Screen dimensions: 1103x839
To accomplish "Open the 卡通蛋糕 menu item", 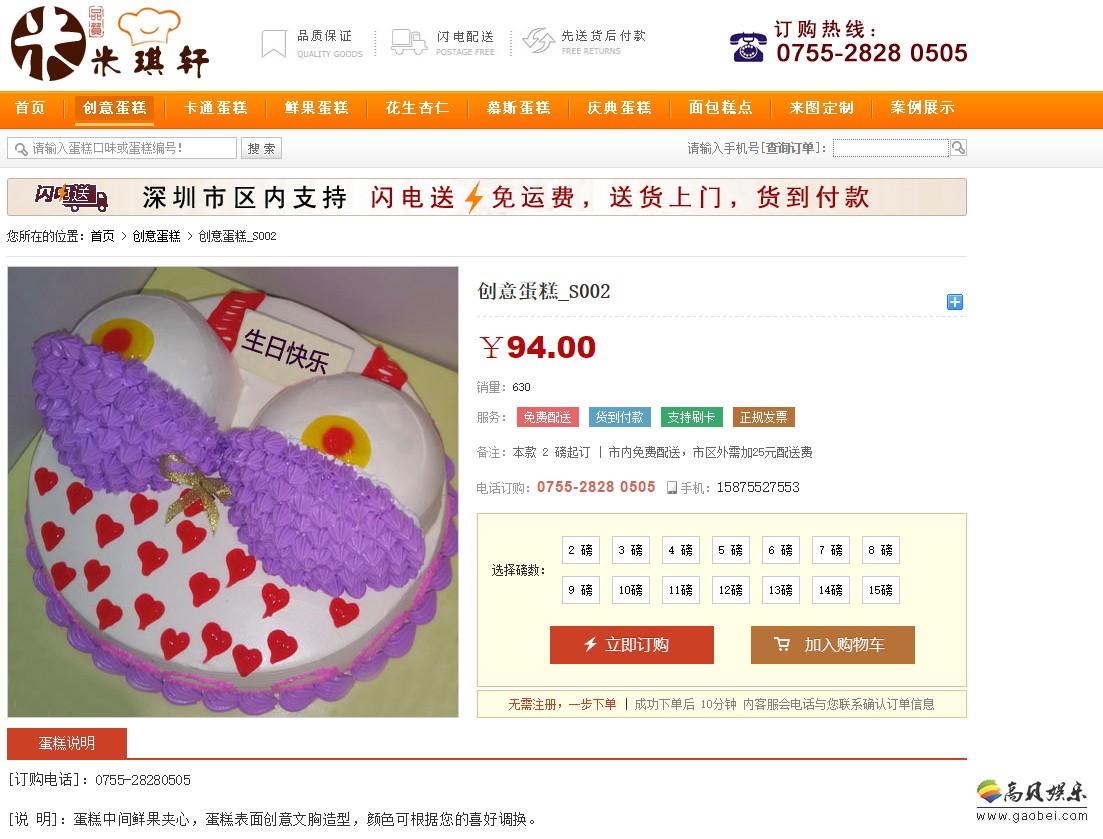I will click(215, 108).
